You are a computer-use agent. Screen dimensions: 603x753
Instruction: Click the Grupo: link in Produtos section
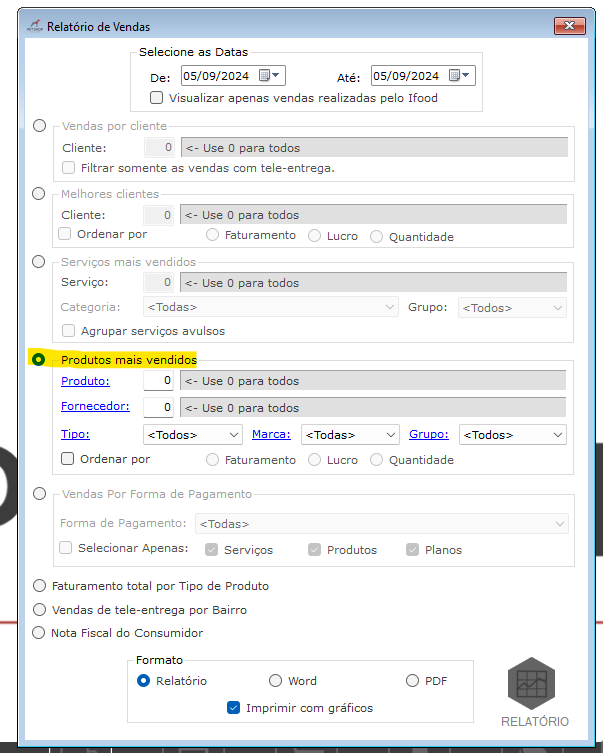click(429, 434)
